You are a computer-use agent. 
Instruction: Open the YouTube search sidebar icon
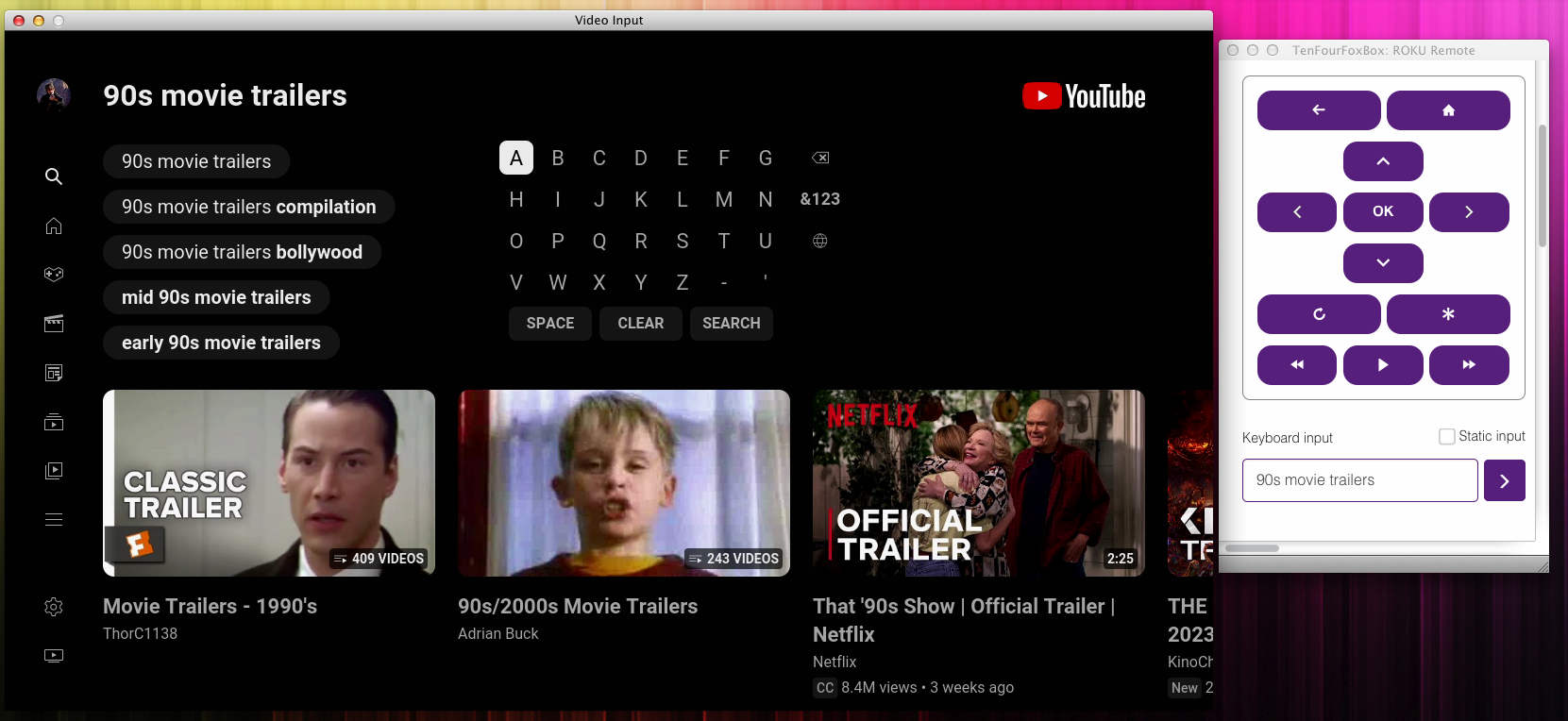[x=54, y=176]
